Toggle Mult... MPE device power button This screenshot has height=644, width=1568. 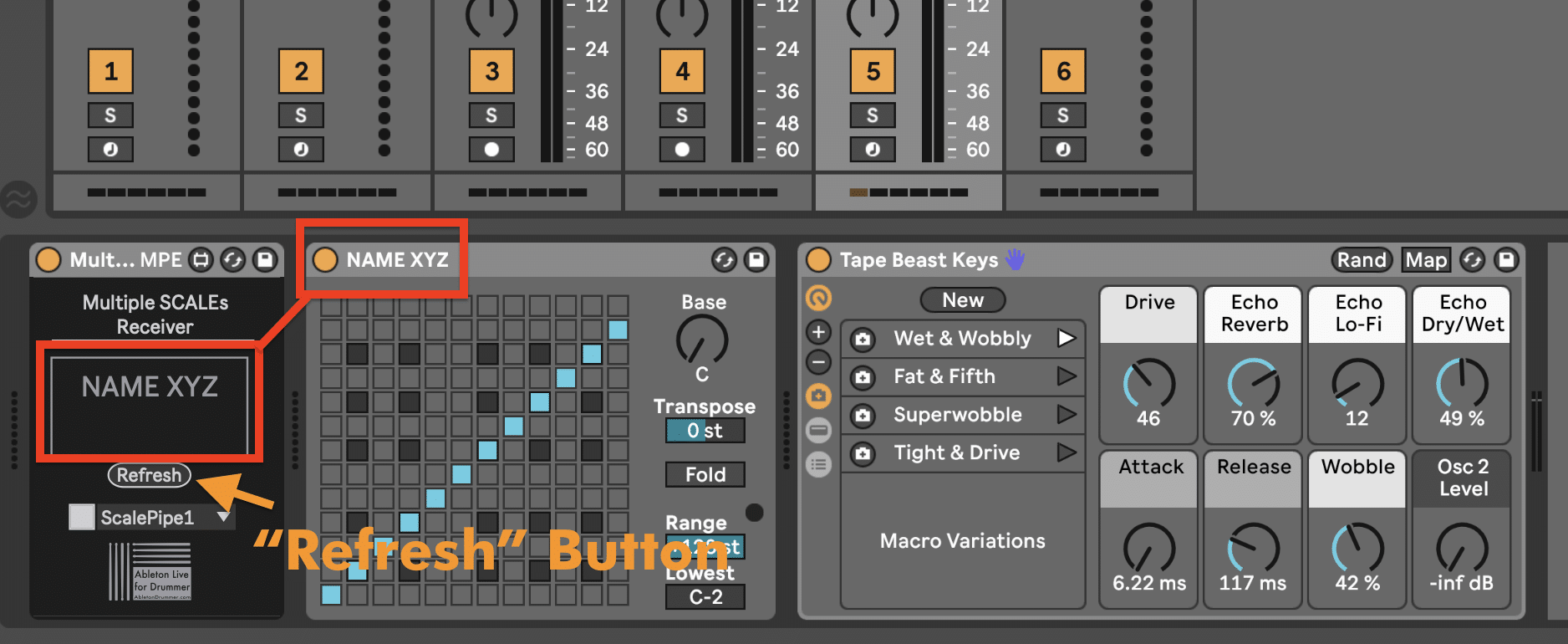[x=48, y=260]
